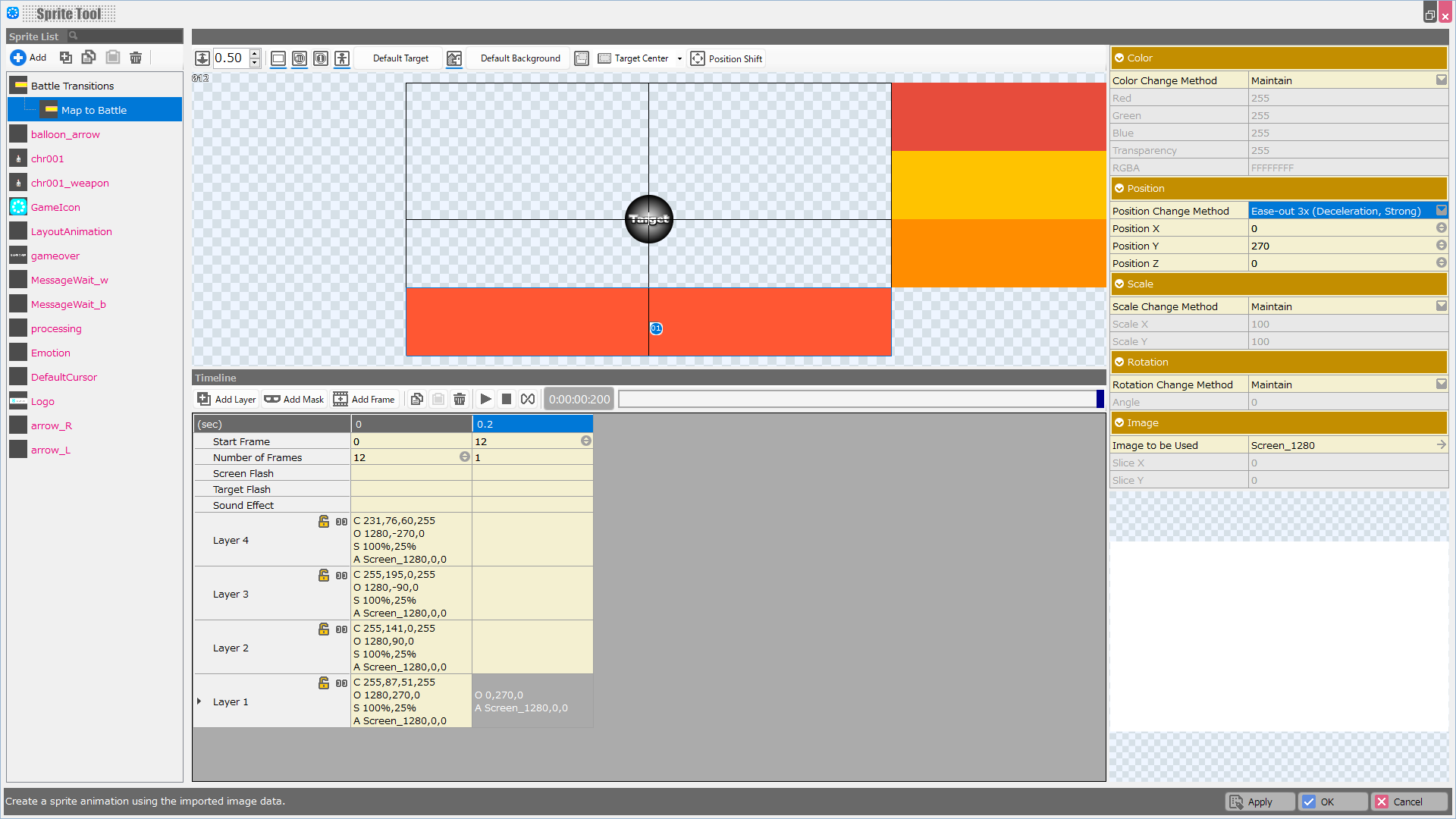This screenshot has width=1456, height=819.
Task: Select the 0.2 sec frame column header
Action: [x=532, y=424]
